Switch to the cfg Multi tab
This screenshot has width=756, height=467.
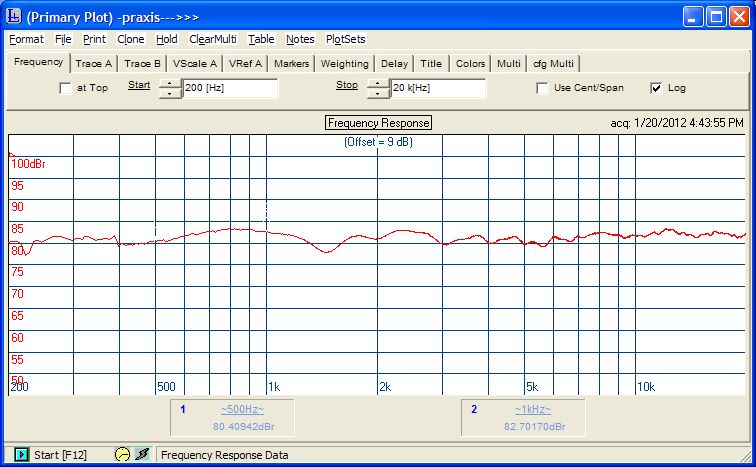tap(554, 64)
